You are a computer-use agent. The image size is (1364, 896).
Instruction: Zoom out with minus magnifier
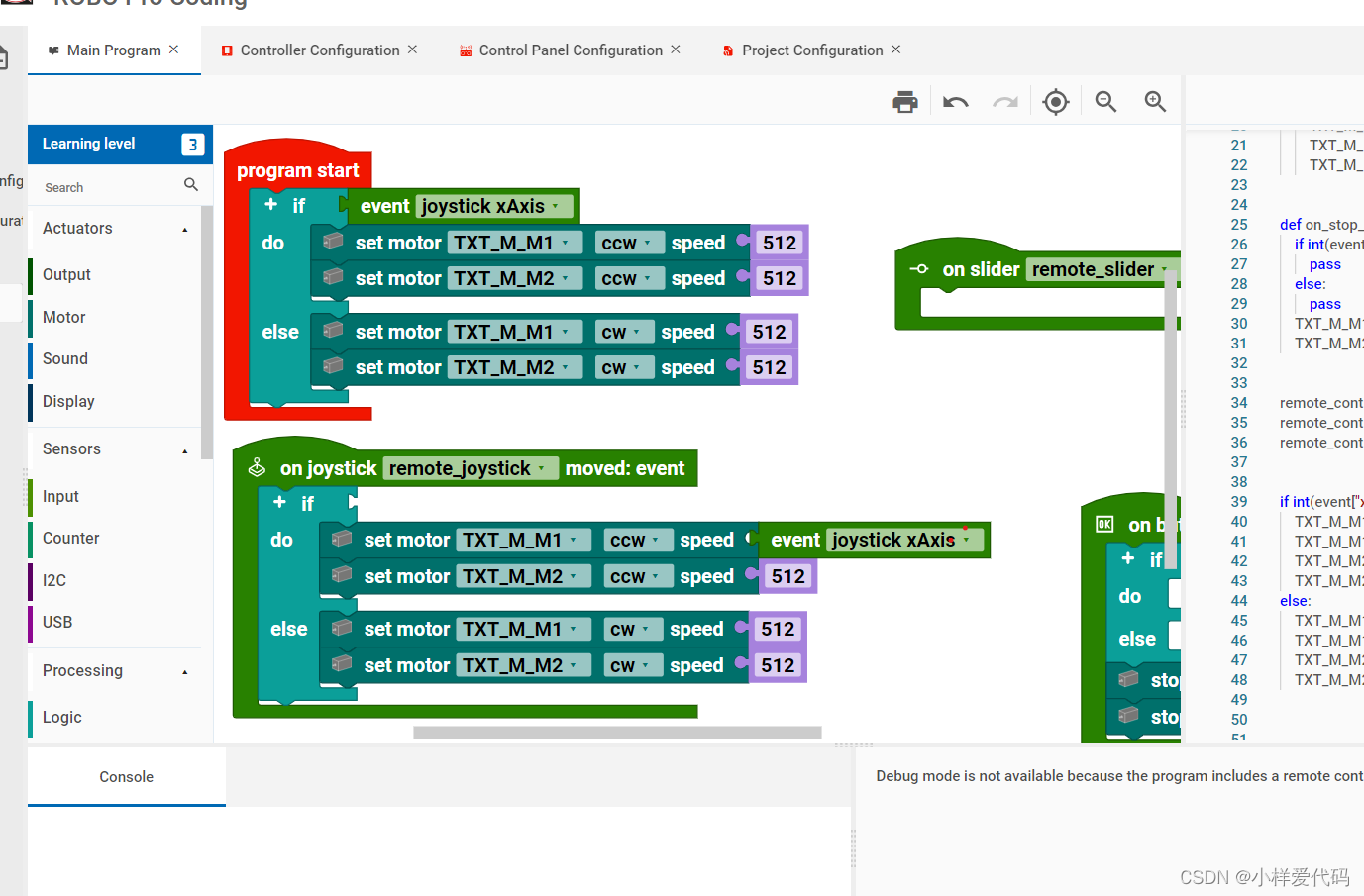point(1105,101)
